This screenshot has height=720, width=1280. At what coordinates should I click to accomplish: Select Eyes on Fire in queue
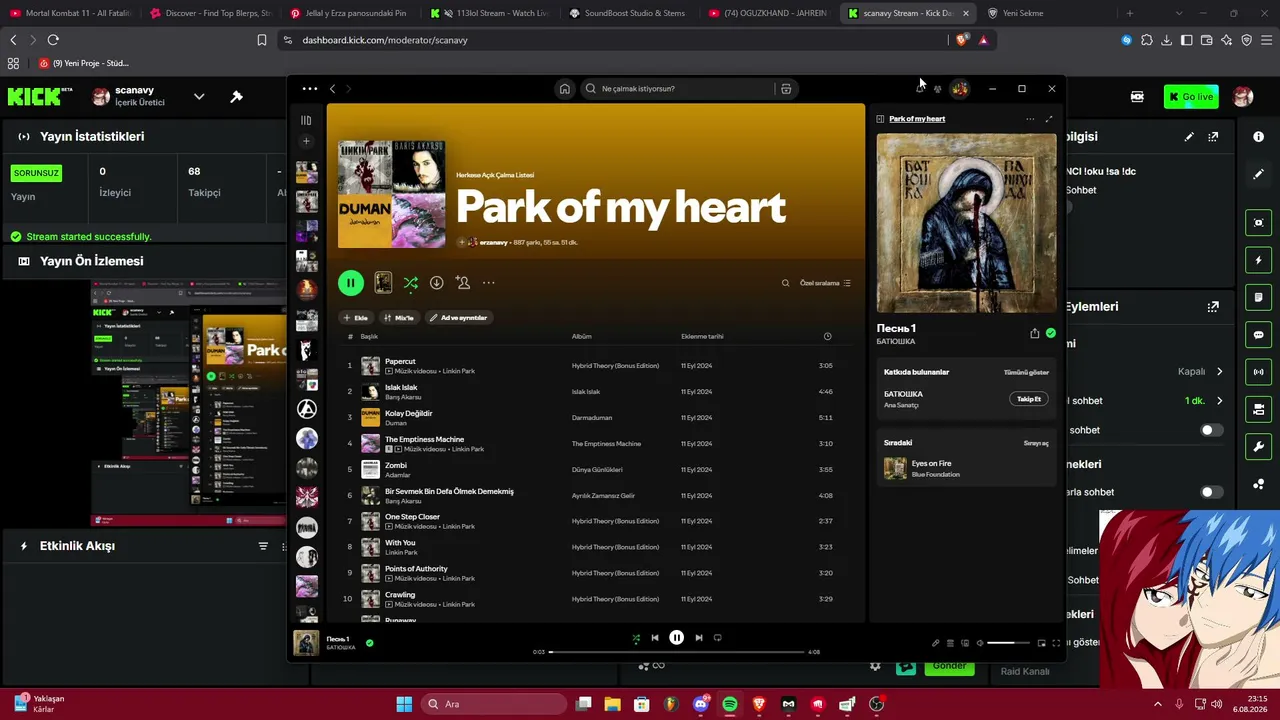pos(966,469)
